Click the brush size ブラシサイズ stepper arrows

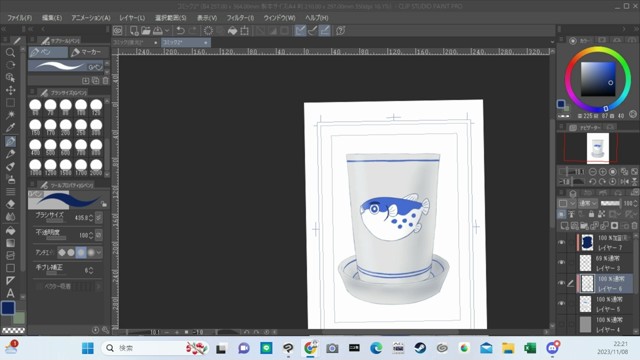click(91, 218)
